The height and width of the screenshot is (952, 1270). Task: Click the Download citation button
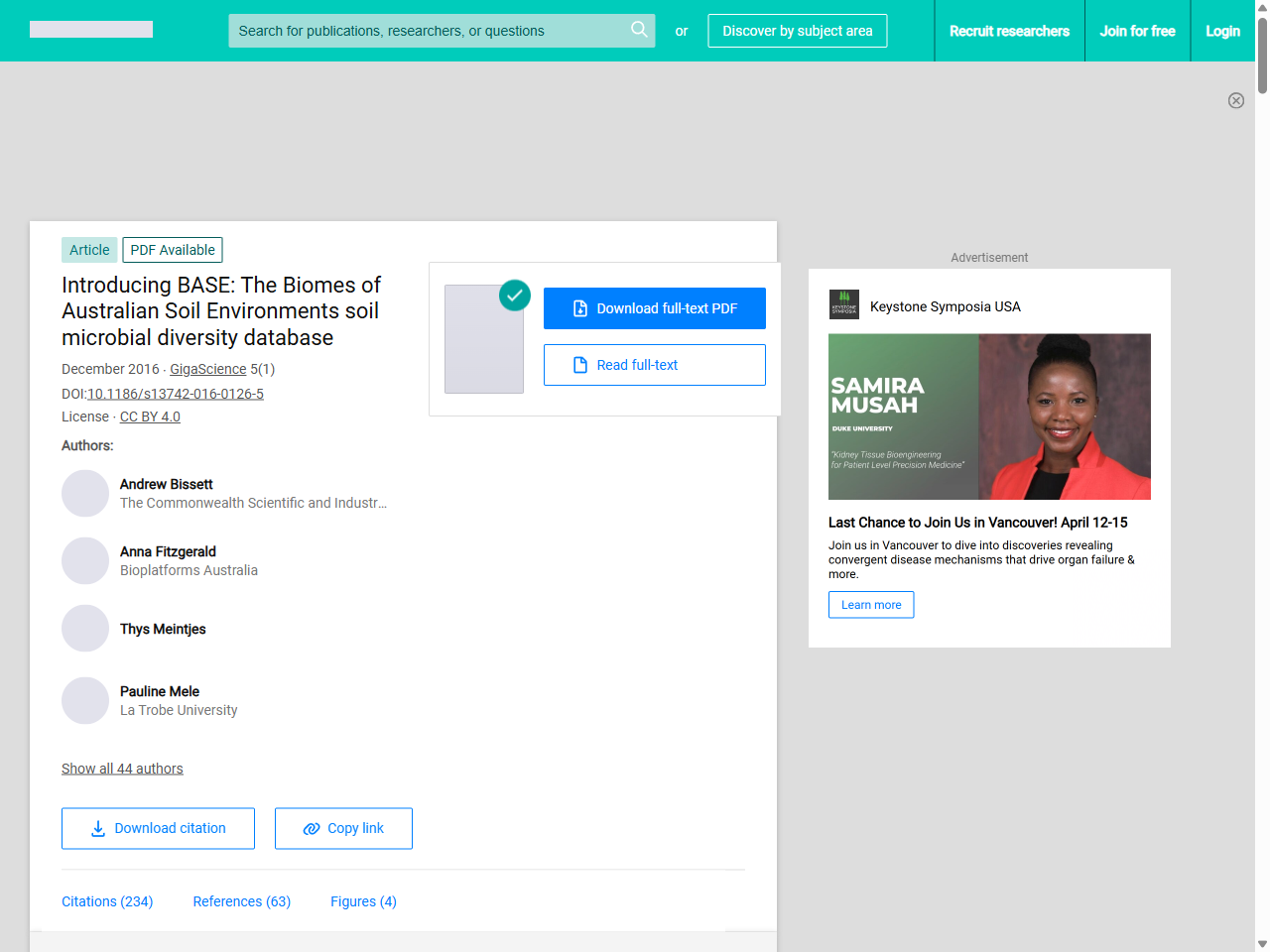[x=158, y=828]
